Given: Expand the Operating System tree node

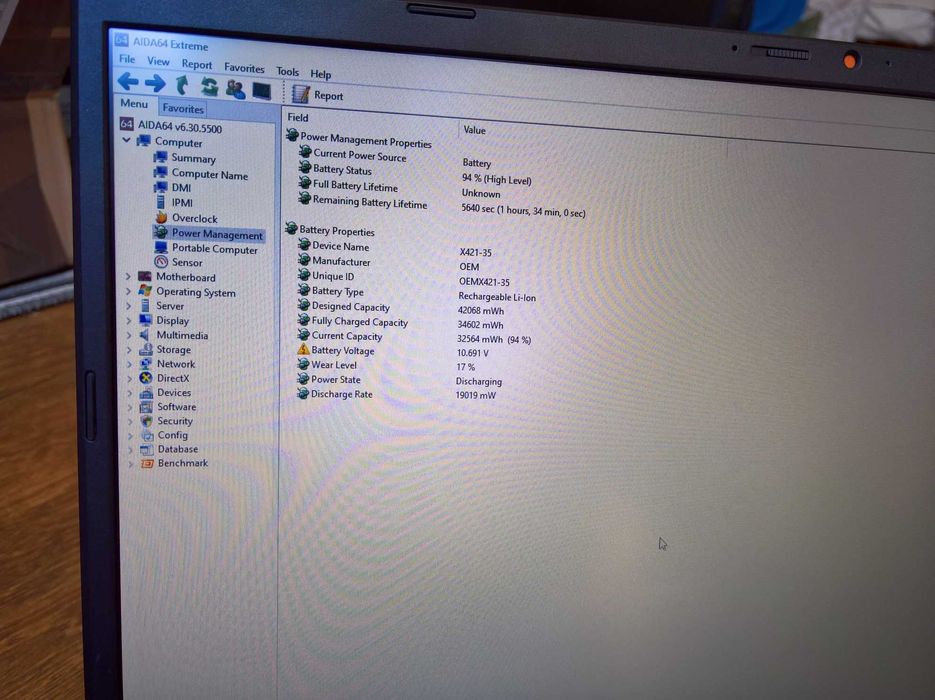Looking at the screenshot, I should click(129, 292).
